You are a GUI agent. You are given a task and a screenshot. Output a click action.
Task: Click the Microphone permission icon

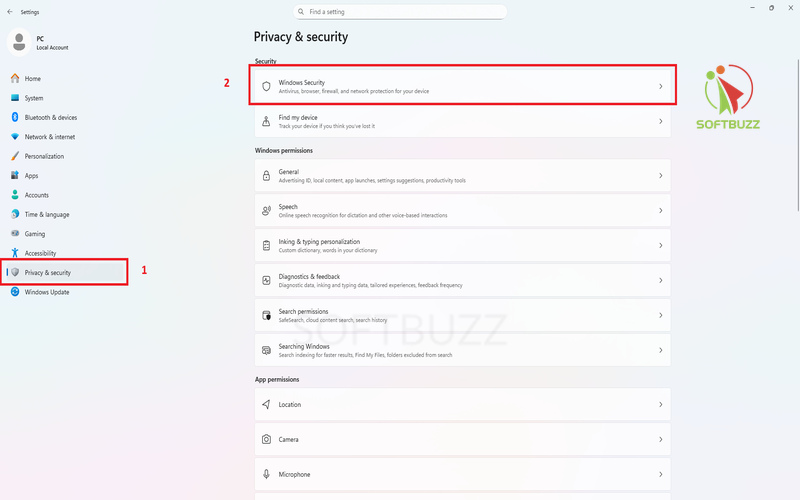coord(266,474)
